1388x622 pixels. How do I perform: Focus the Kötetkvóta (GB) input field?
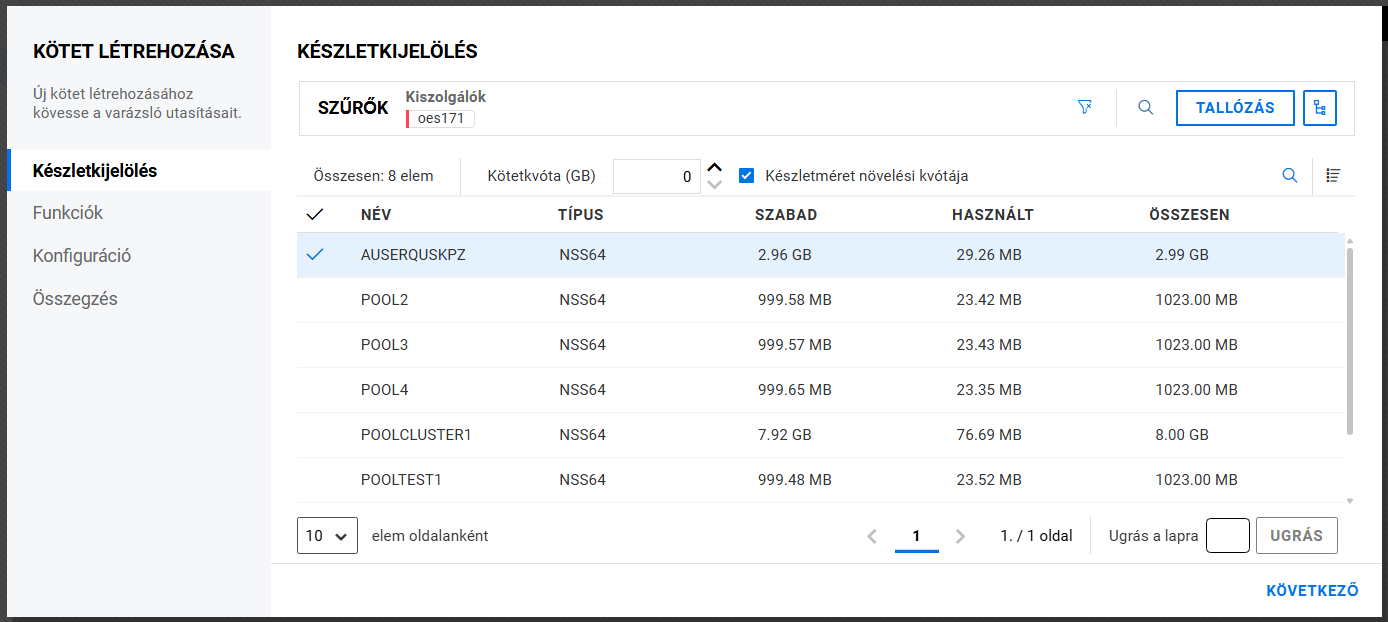pyautogui.click(x=657, y=176)
